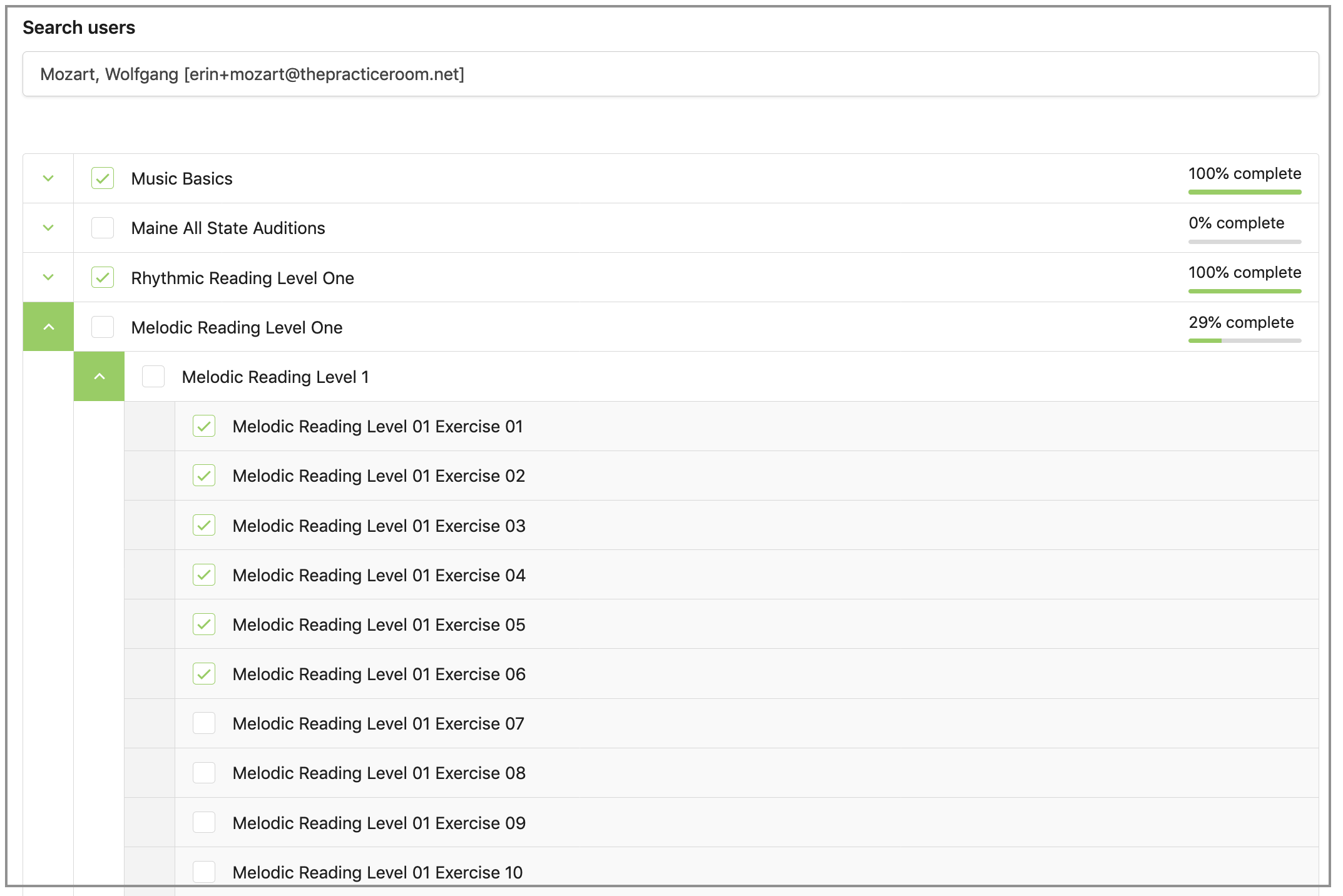Expand Rhythmic Reading Level One chevron
The image size is (1343, 896).
(x=48, y=277)
